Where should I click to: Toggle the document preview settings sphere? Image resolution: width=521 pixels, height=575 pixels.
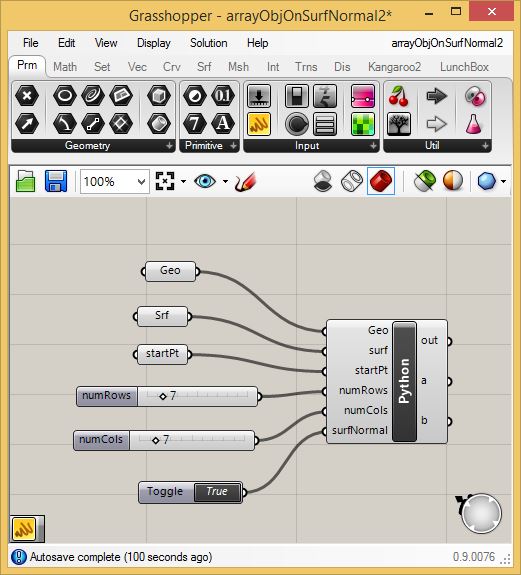coord(452,181)
